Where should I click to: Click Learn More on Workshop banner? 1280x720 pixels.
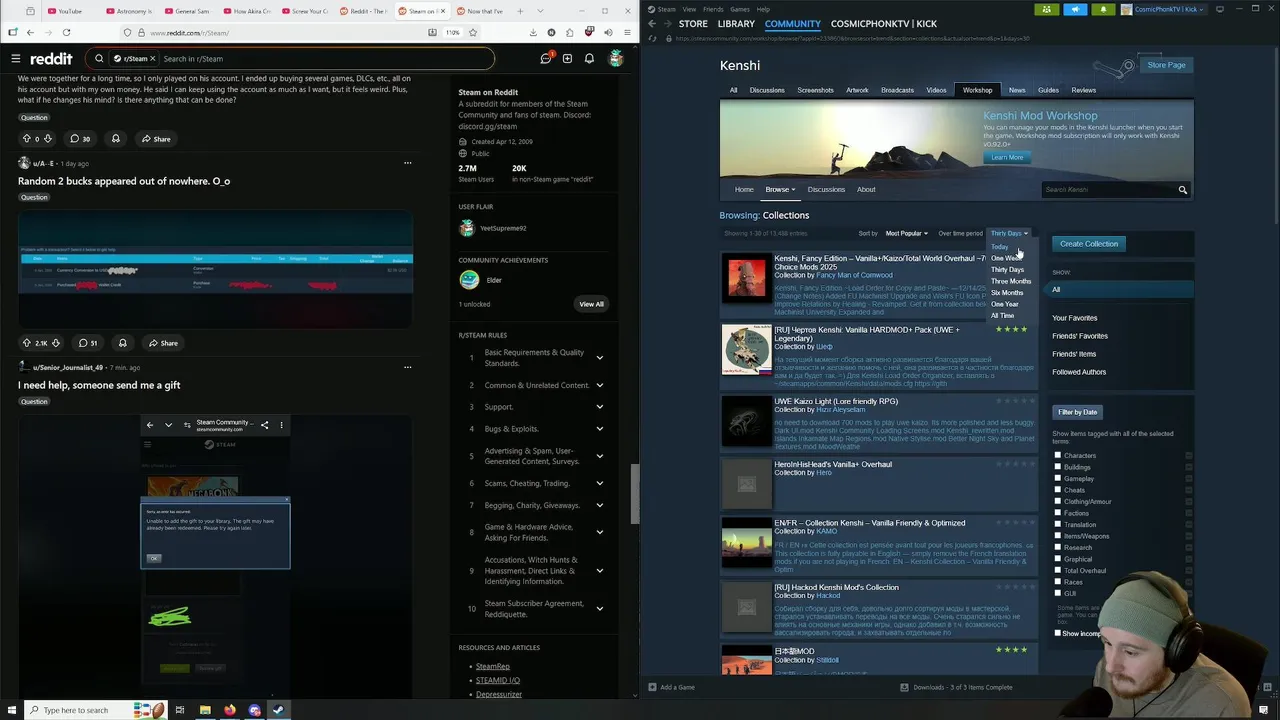[1007, 157]
